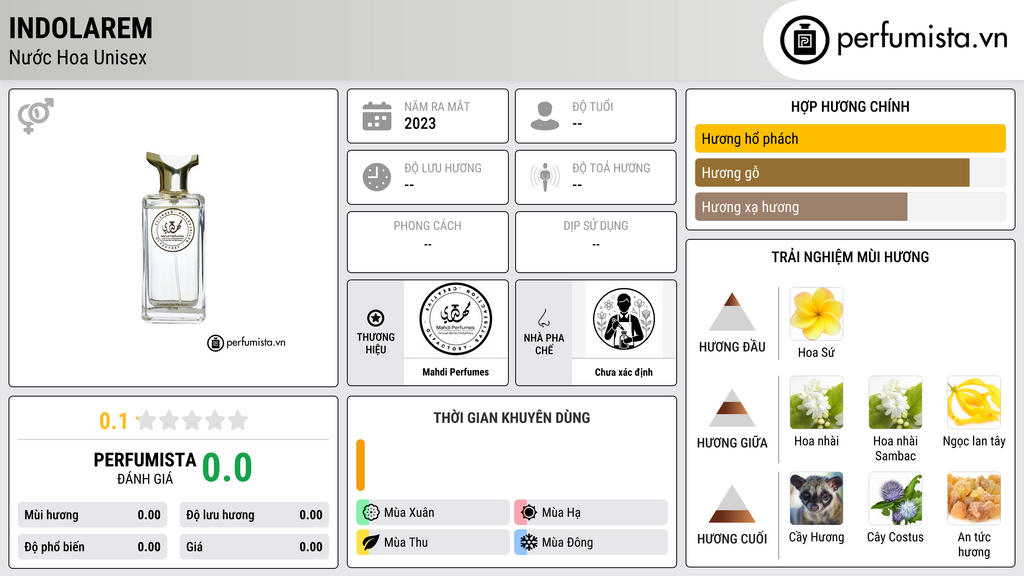Click the Mùa Thu season label

pyautogui.click(x=406, y=542)
